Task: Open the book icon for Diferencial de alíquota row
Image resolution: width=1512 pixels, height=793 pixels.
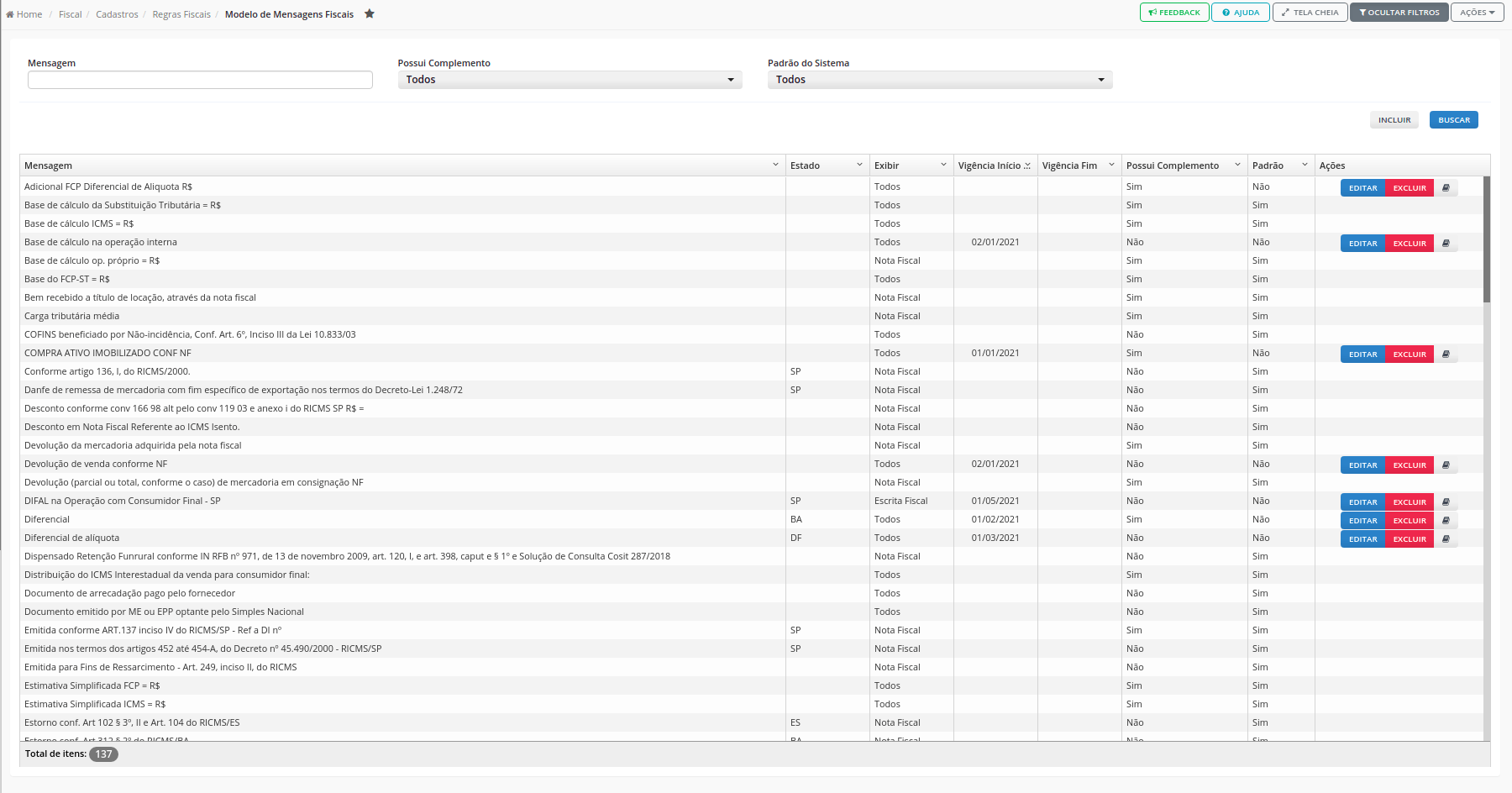Action: coord(1446,539)
